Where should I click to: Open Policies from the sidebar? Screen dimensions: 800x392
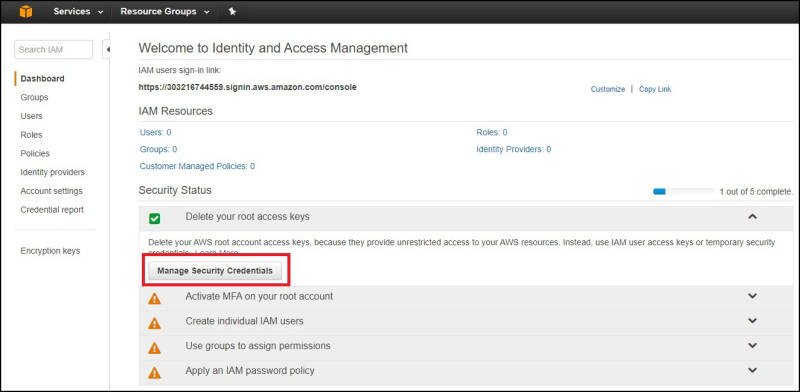(x=35, y=153)
